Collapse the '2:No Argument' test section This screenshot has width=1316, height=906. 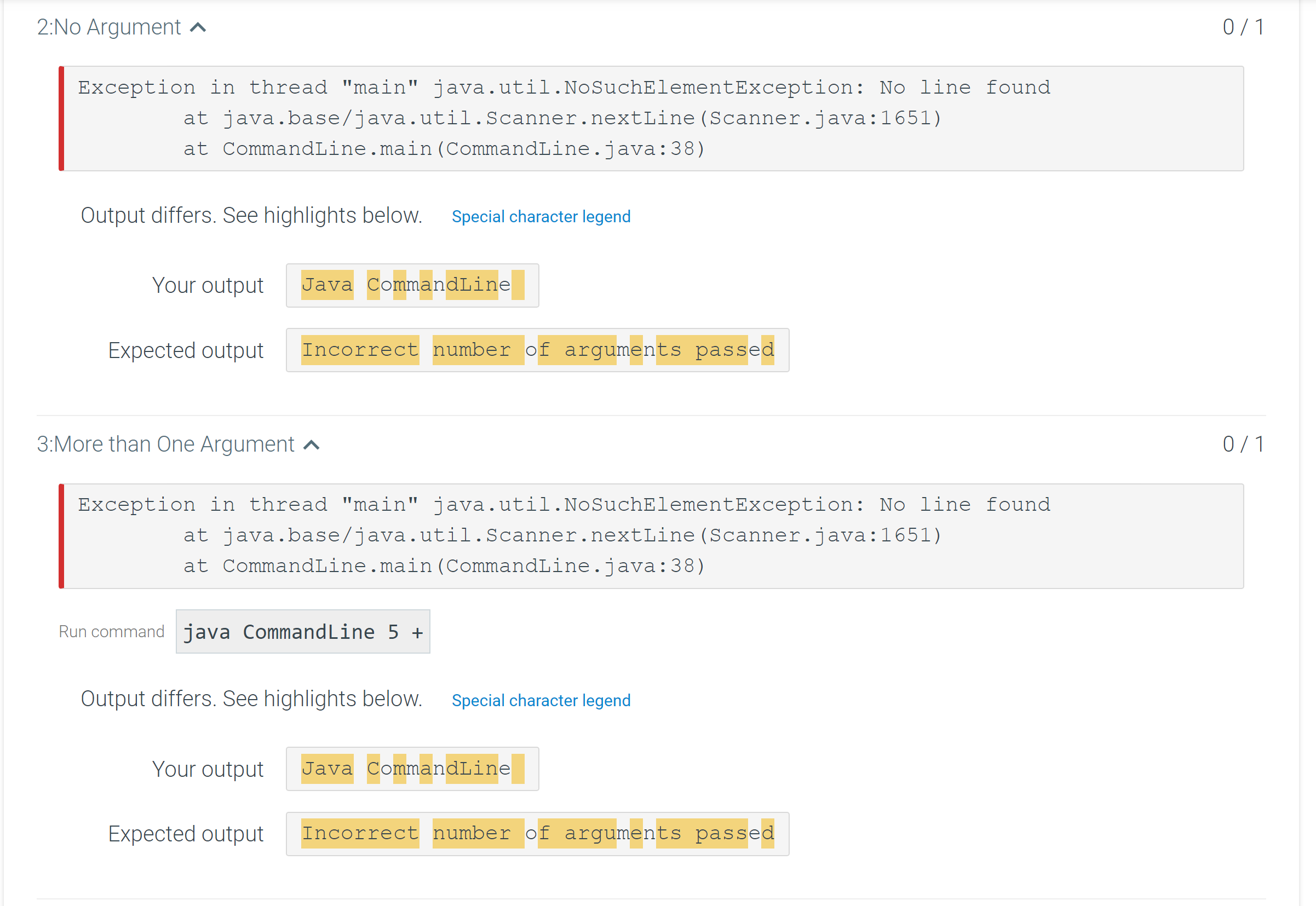click(198, 27)
